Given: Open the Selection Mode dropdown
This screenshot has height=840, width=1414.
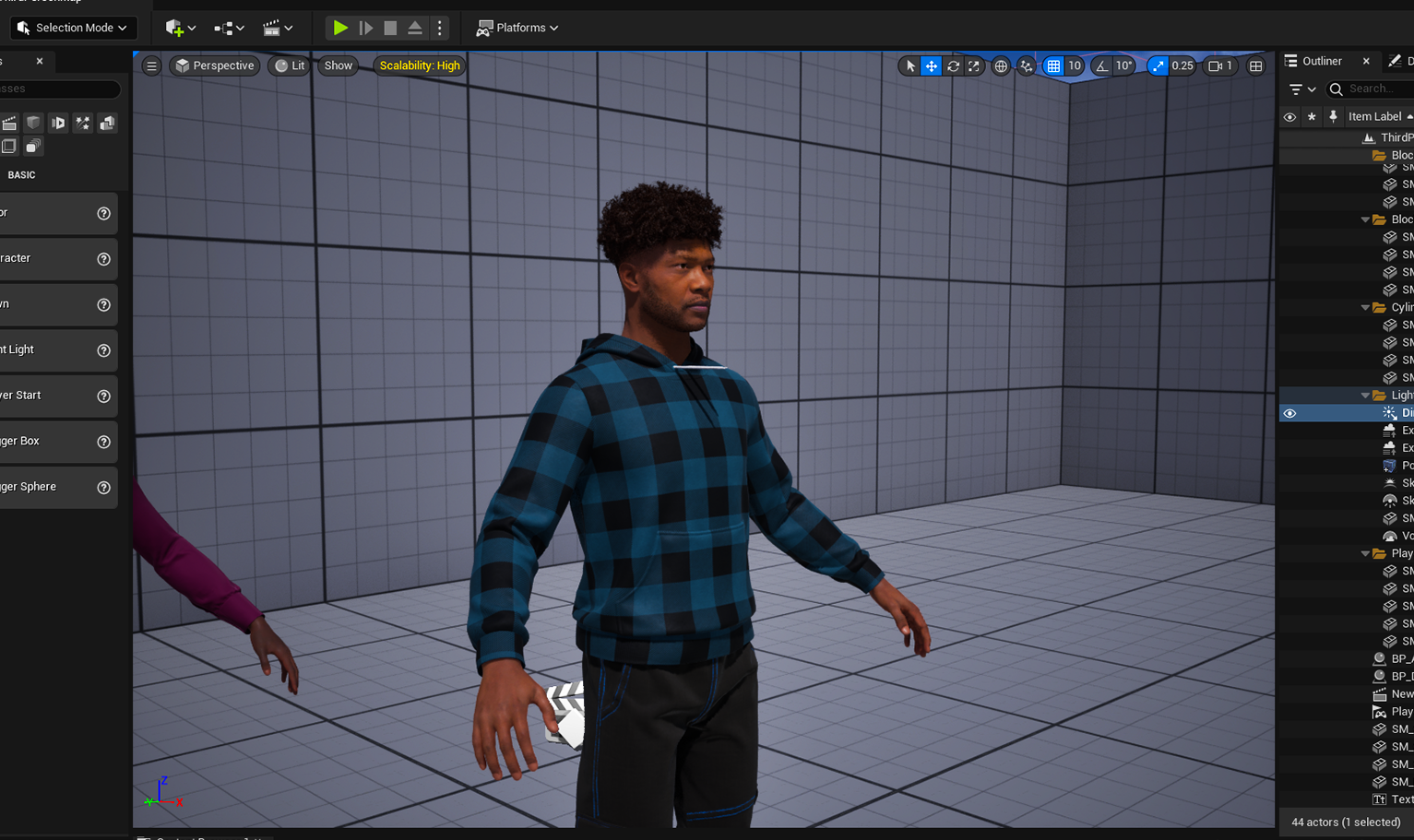Looking at the screenshot, I should point(73,28).
